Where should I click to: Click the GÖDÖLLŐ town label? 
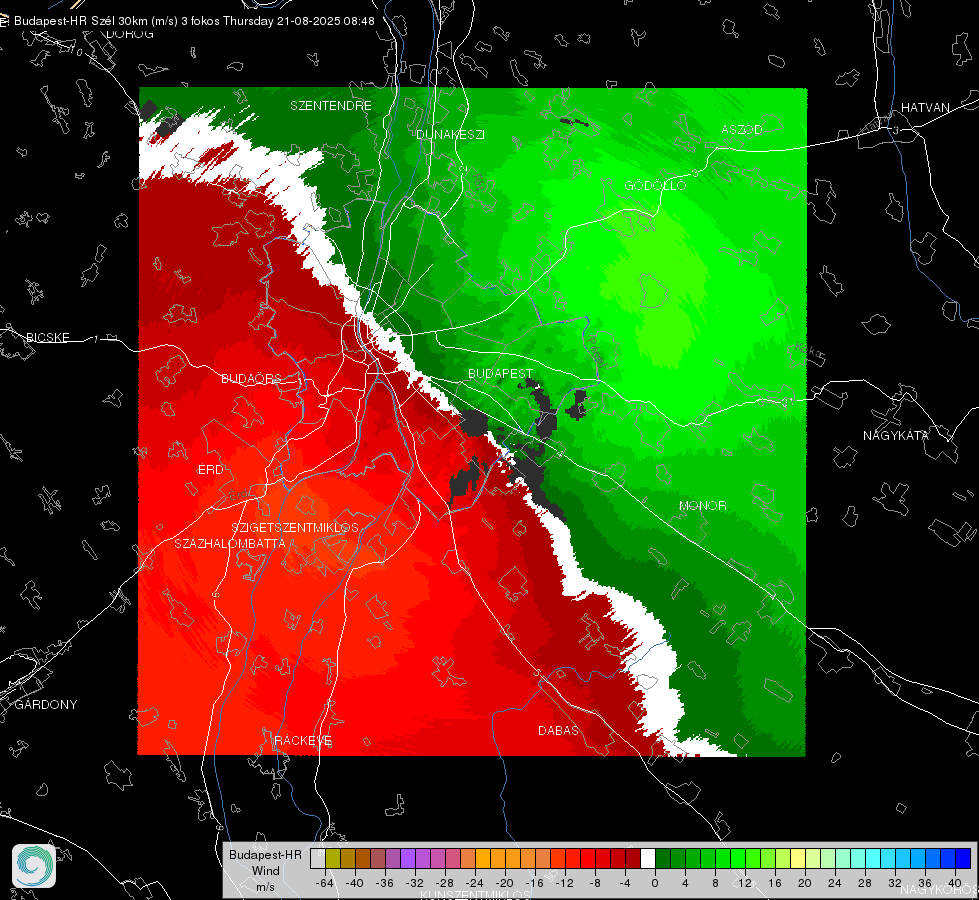tap(655, 185)
